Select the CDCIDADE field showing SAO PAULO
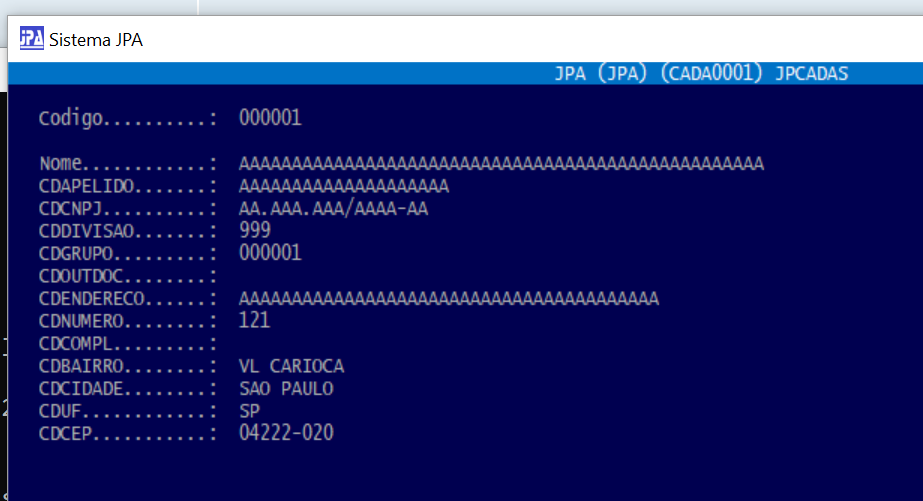 [287, 388]
